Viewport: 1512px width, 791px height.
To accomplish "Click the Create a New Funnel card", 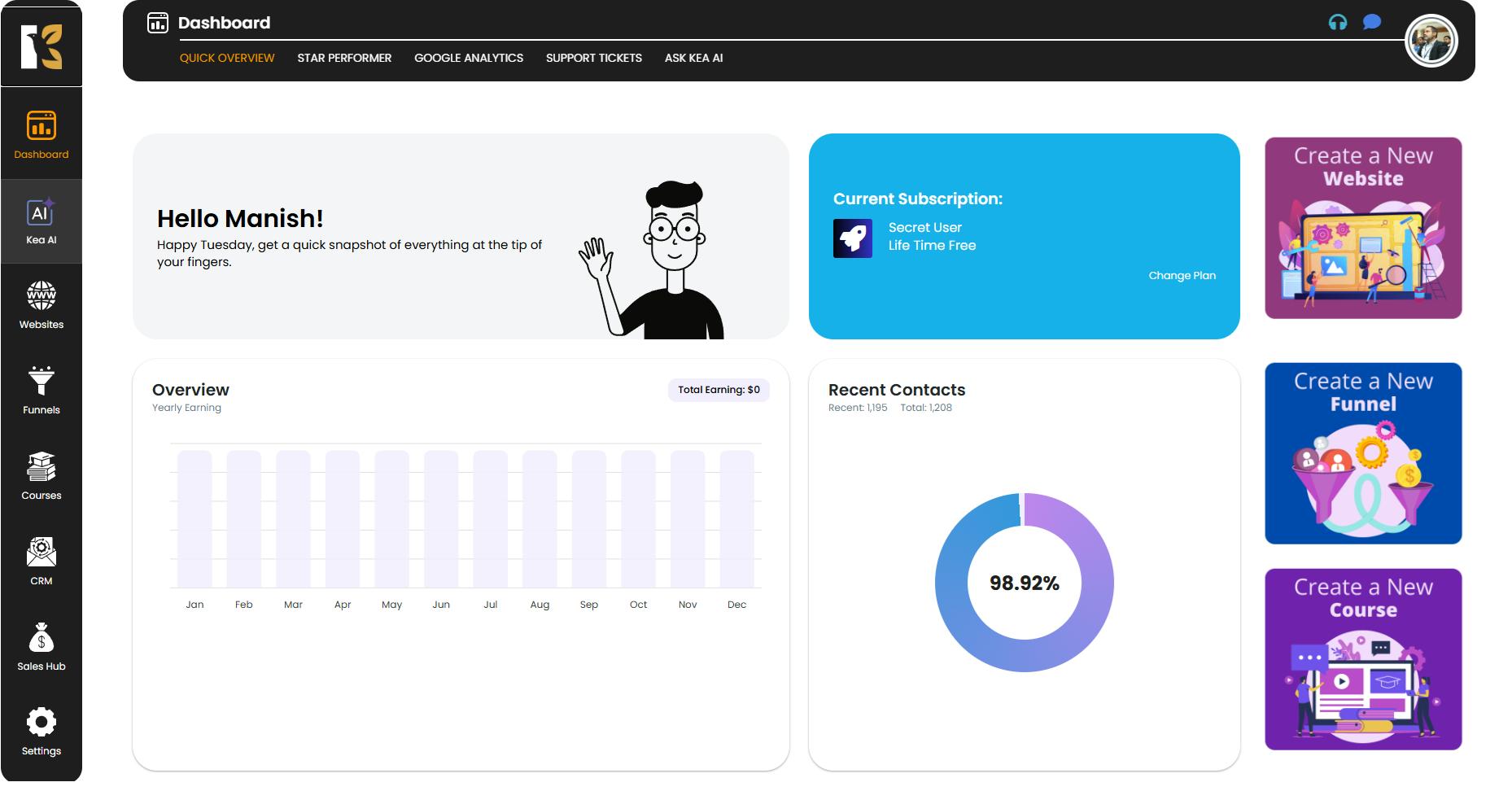I will pyautogui.click(x=1363, y=453).
